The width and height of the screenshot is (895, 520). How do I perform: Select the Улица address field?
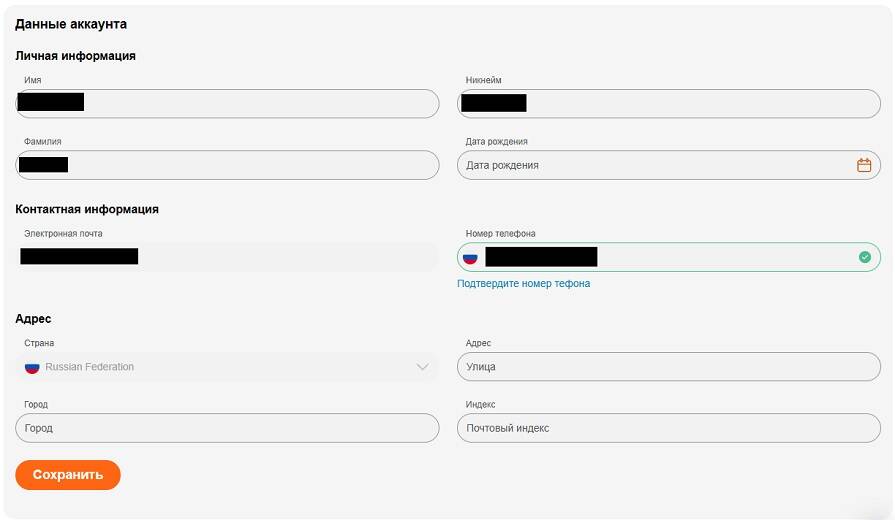tap(668, 367)
